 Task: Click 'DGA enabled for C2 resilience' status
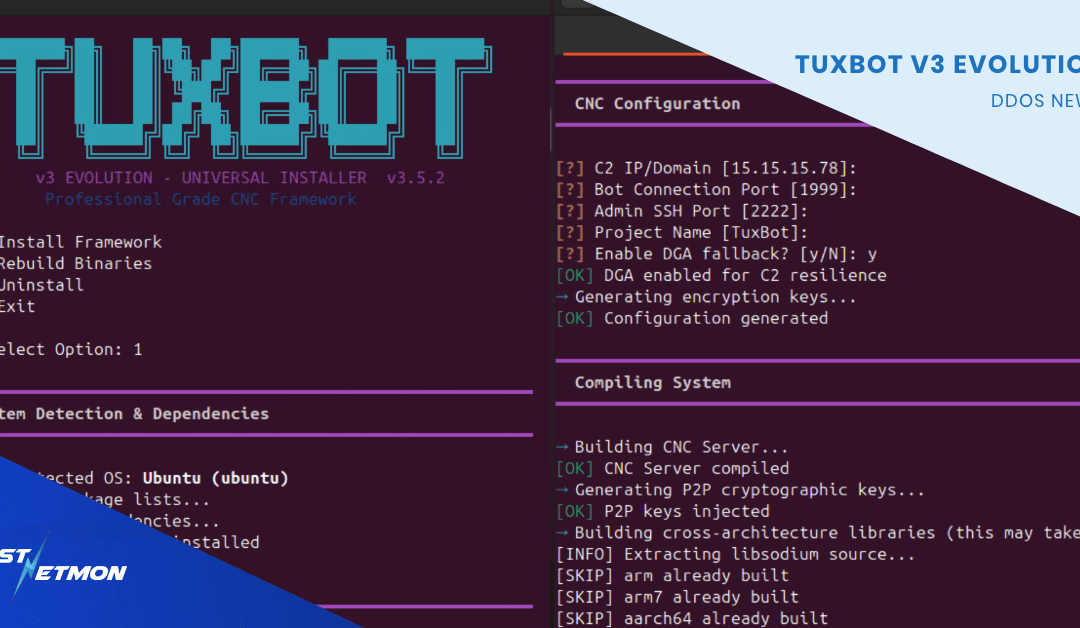click(x=745, y=275)
